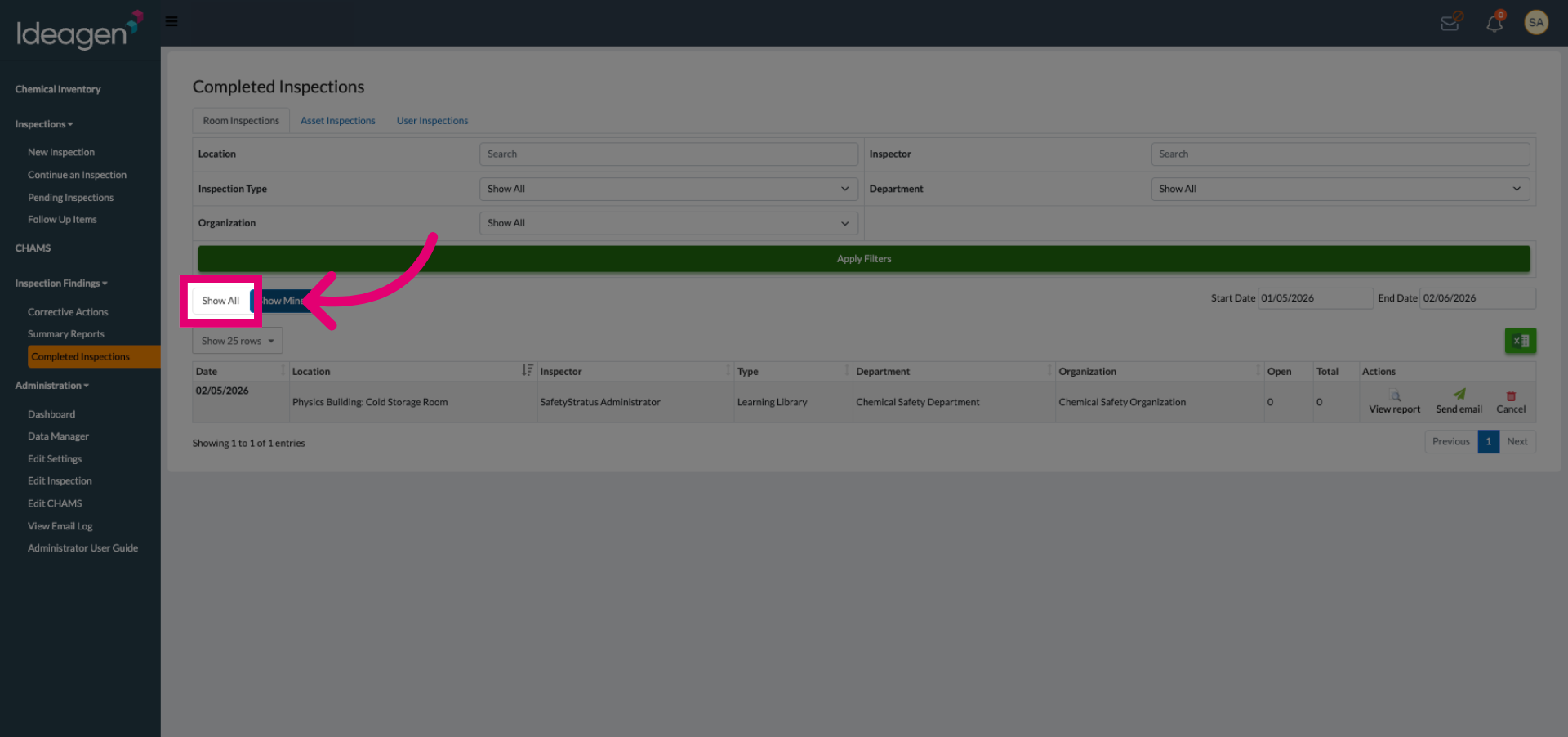
Task: Open Continue an Inspection link
Action: coord(77,175)
